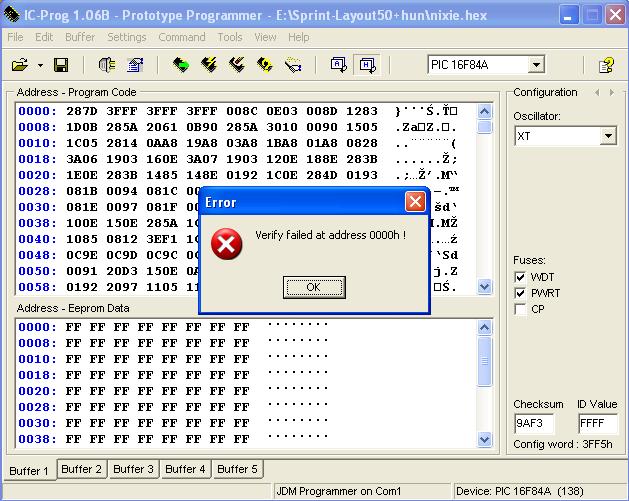Viewport: 629px width, 501px height.
Task: Click Eeprom Data address 0020:
Action: coord(37,391)
